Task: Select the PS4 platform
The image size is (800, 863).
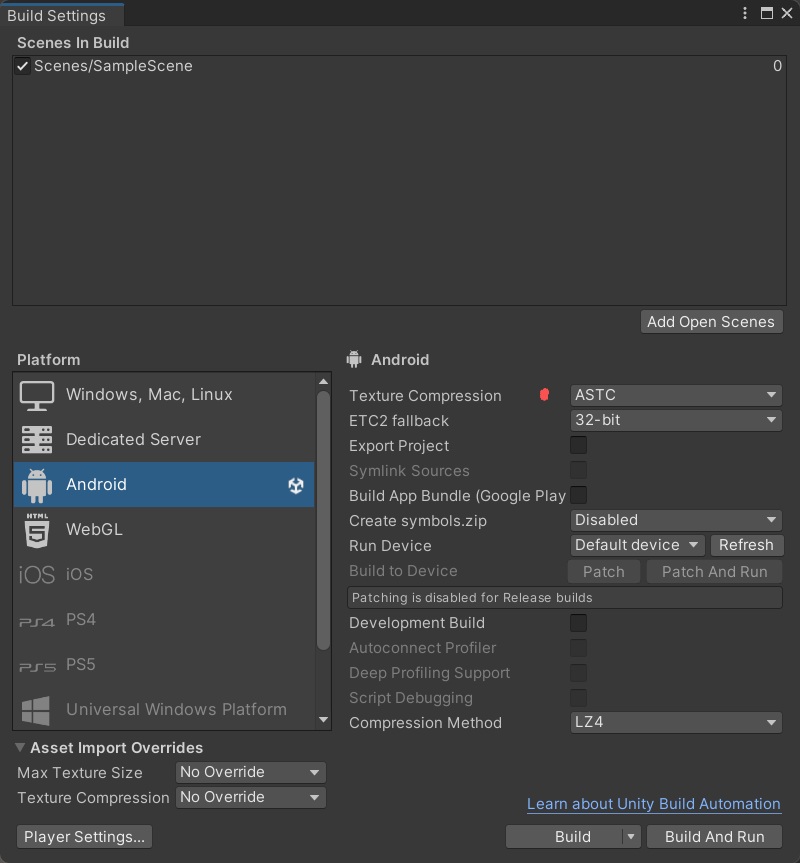Action: 164,620
